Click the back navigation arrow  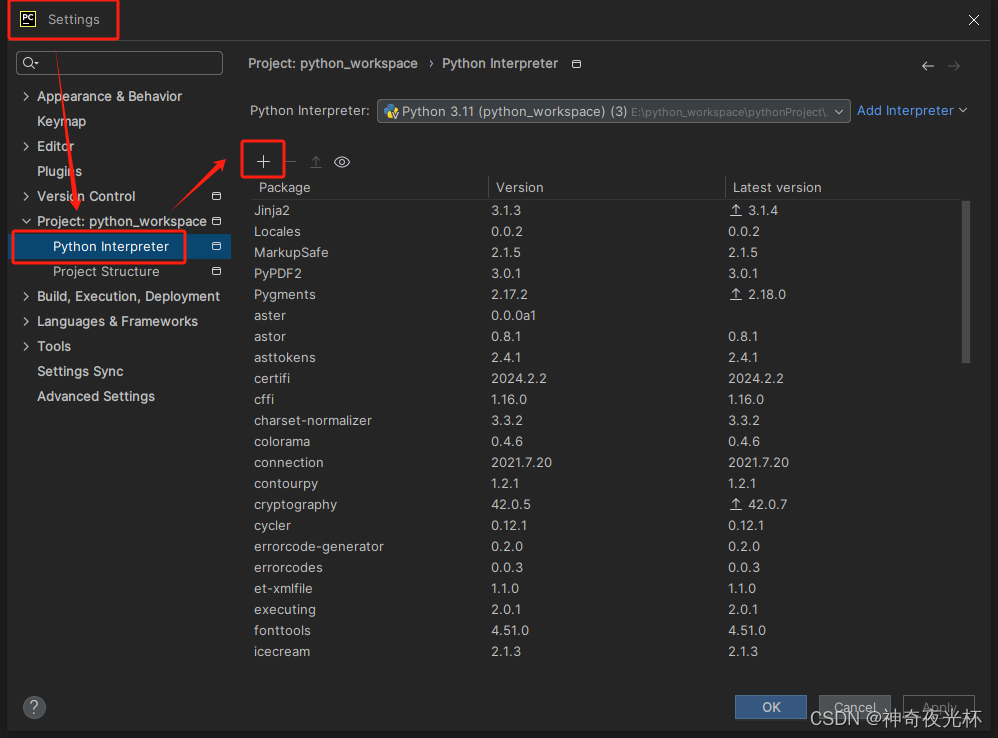click(928, 66)
